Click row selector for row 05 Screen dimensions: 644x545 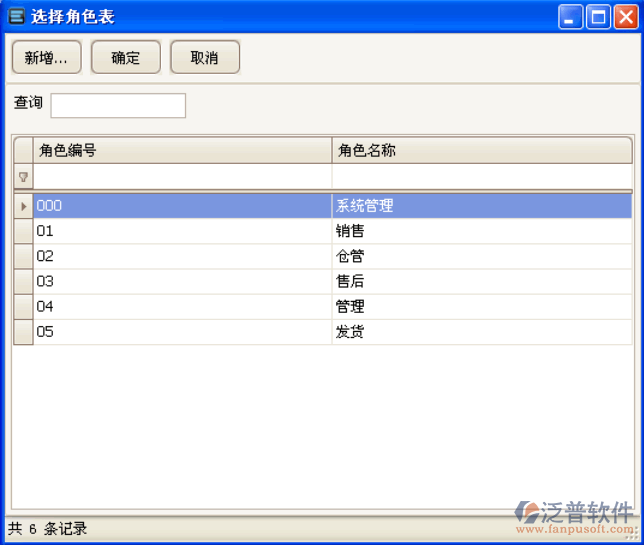pyautogui.click(x=23, y=332)
